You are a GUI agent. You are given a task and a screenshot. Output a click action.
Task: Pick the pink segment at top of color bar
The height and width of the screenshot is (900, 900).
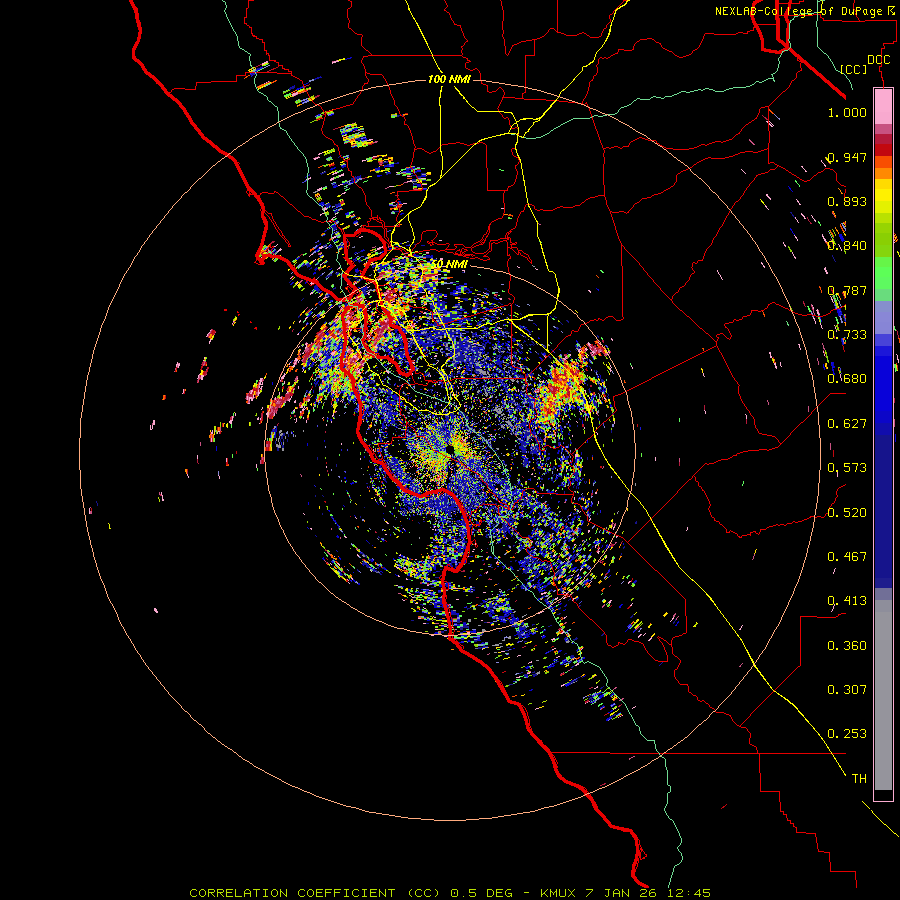tap(883, 106)
